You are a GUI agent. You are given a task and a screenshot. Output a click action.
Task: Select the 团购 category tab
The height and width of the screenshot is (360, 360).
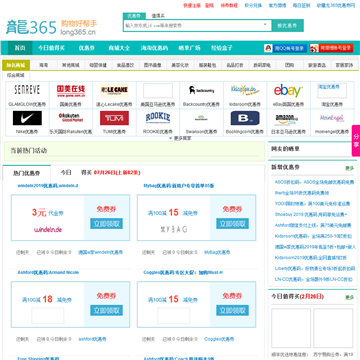pos(289,65)
